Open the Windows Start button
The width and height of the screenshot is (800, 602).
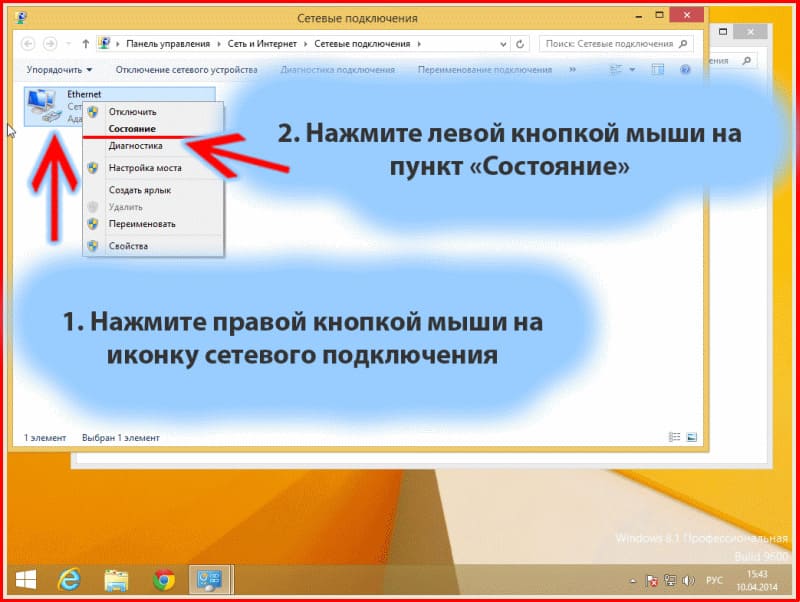pos(26,580)
